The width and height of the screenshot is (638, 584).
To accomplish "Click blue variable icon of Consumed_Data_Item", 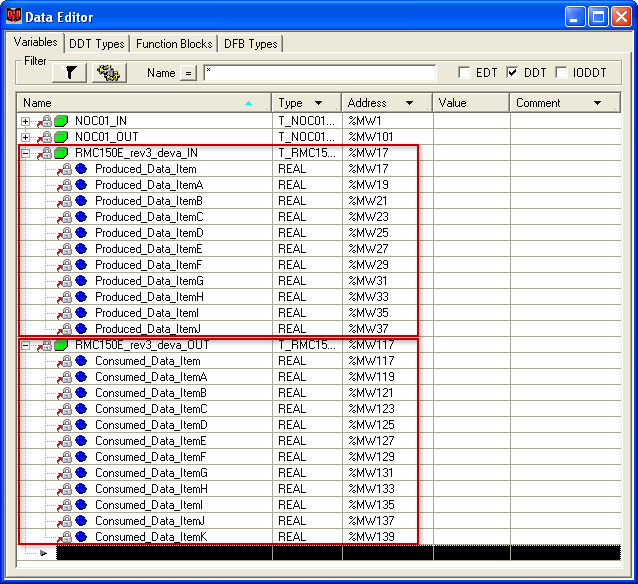I will pos(81,361).
